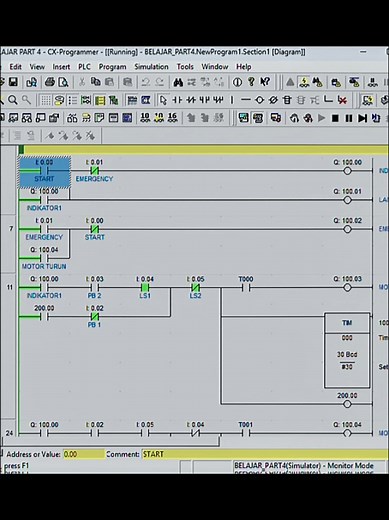Select the New Contact tool
Screen dimensions: 389x520
pos(177,100)
